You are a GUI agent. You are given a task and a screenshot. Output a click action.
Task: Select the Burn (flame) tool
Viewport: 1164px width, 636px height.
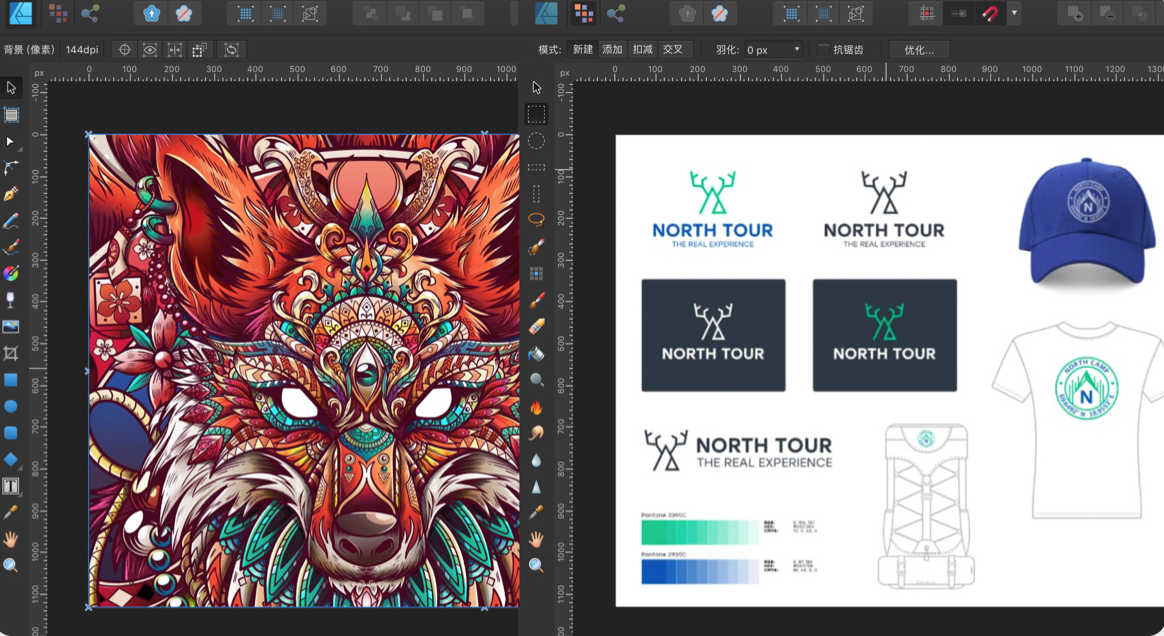537,407
